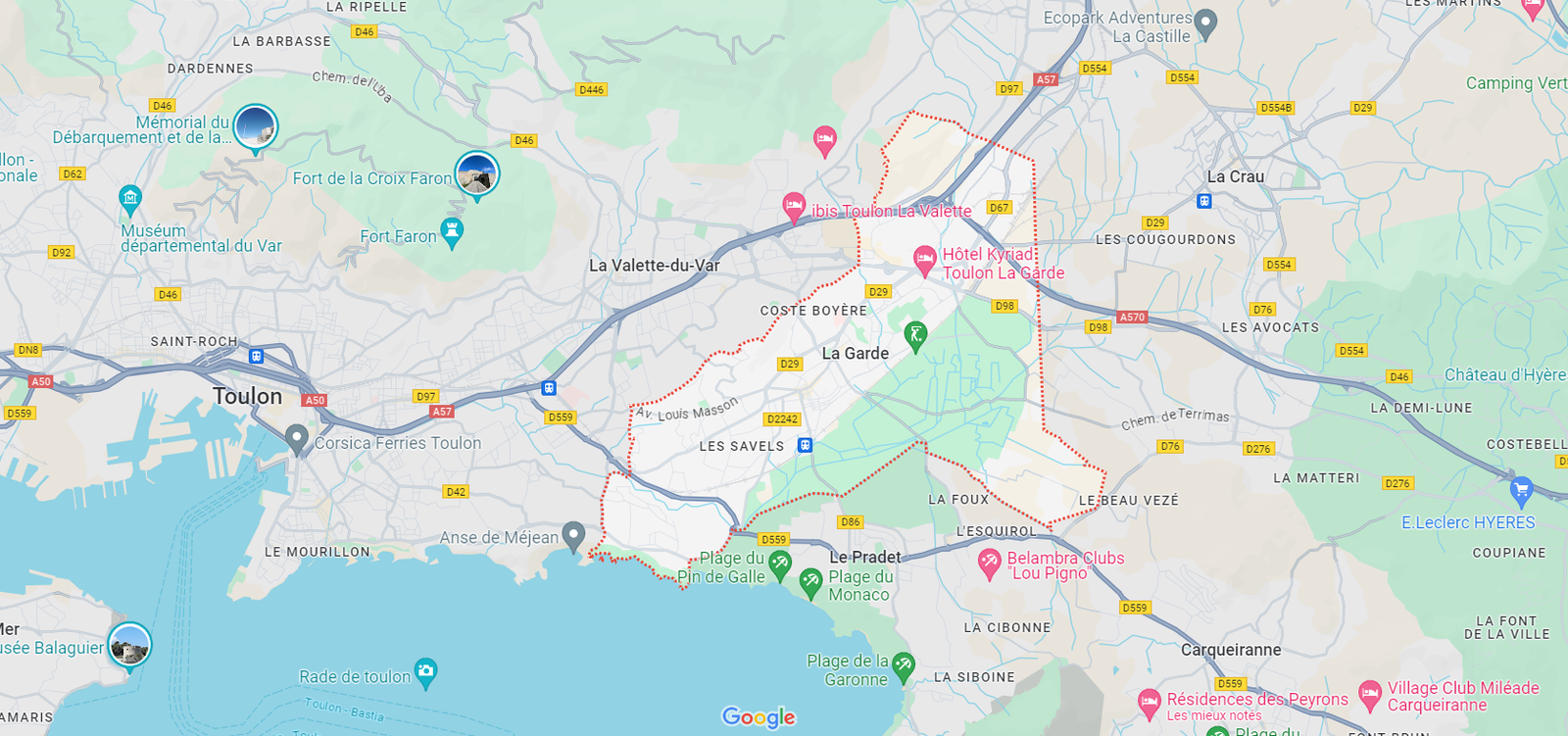The image size is (1568, 736).
Task: Select the Anse de Méjean grey pin
Action: (573, 536)
